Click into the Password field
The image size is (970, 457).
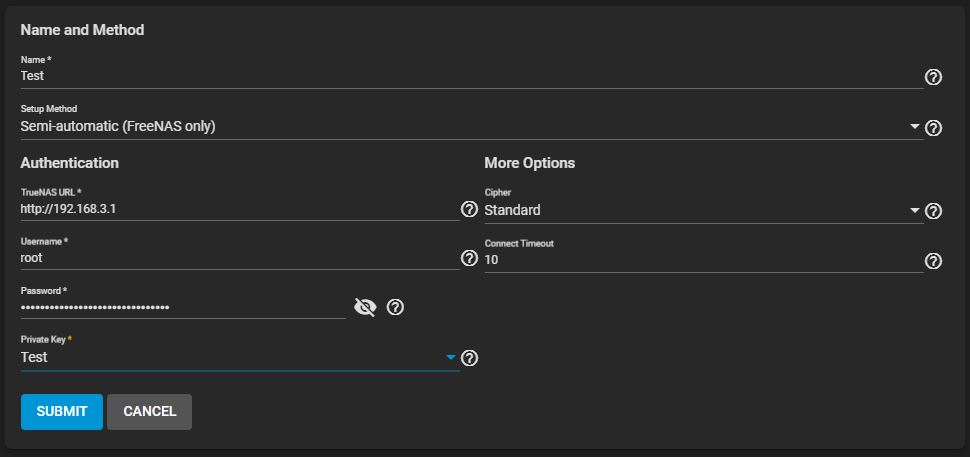(x=182, y=307)
